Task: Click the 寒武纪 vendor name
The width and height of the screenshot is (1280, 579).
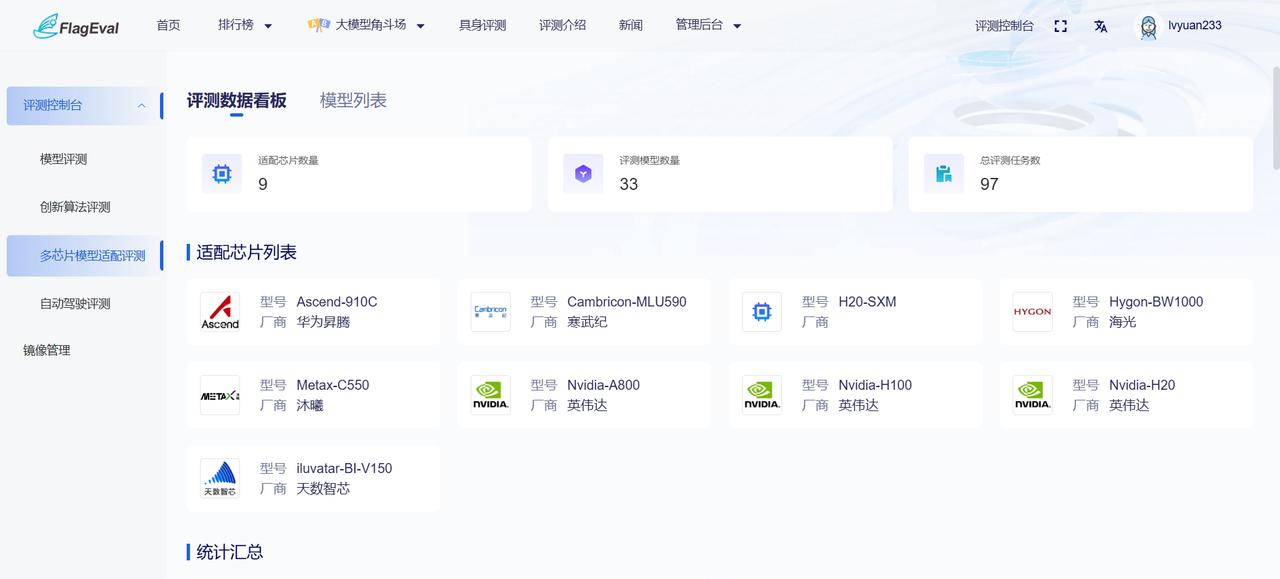Action: (x=587, y=322)
